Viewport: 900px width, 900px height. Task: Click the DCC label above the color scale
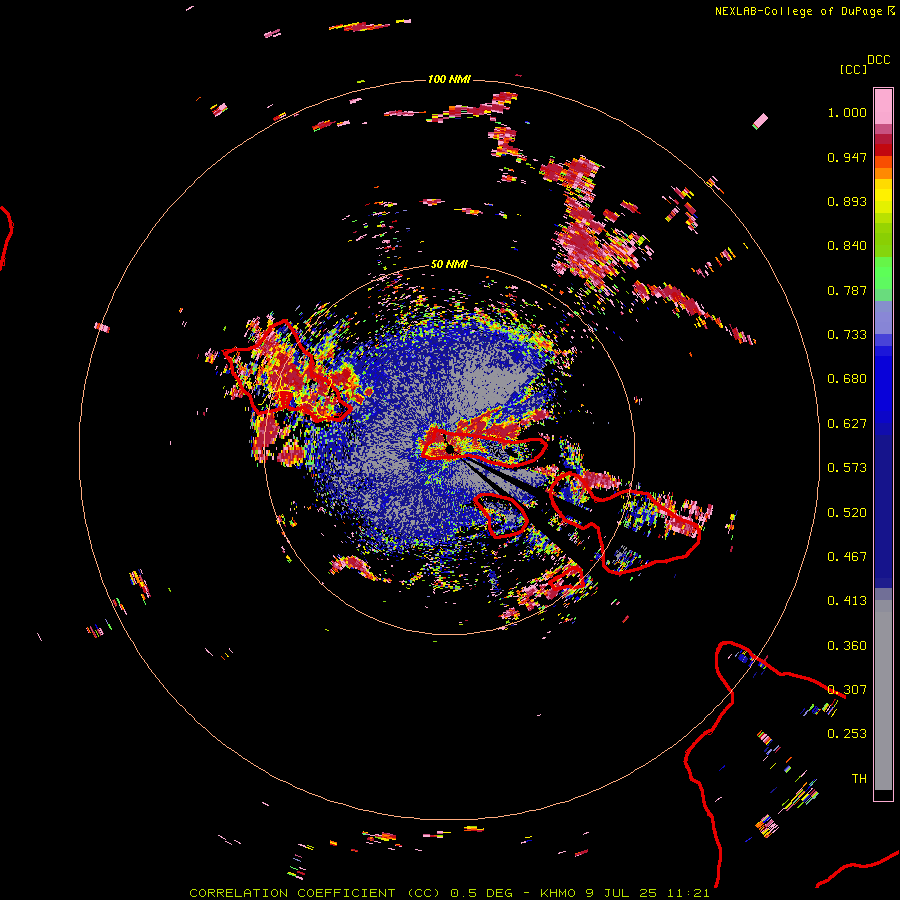tap(879, 60)
